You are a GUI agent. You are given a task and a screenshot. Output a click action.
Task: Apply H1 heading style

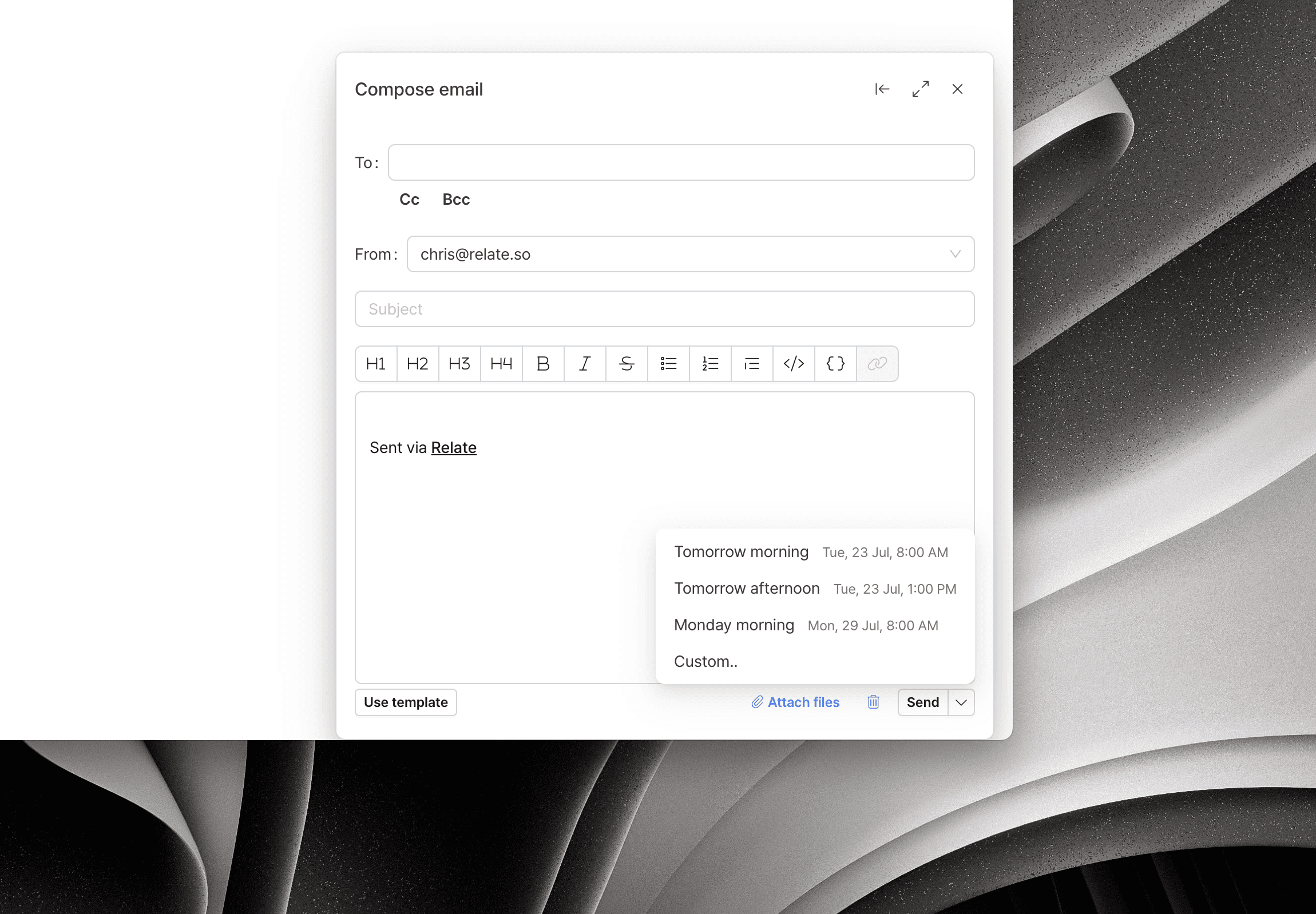point(376,364)
